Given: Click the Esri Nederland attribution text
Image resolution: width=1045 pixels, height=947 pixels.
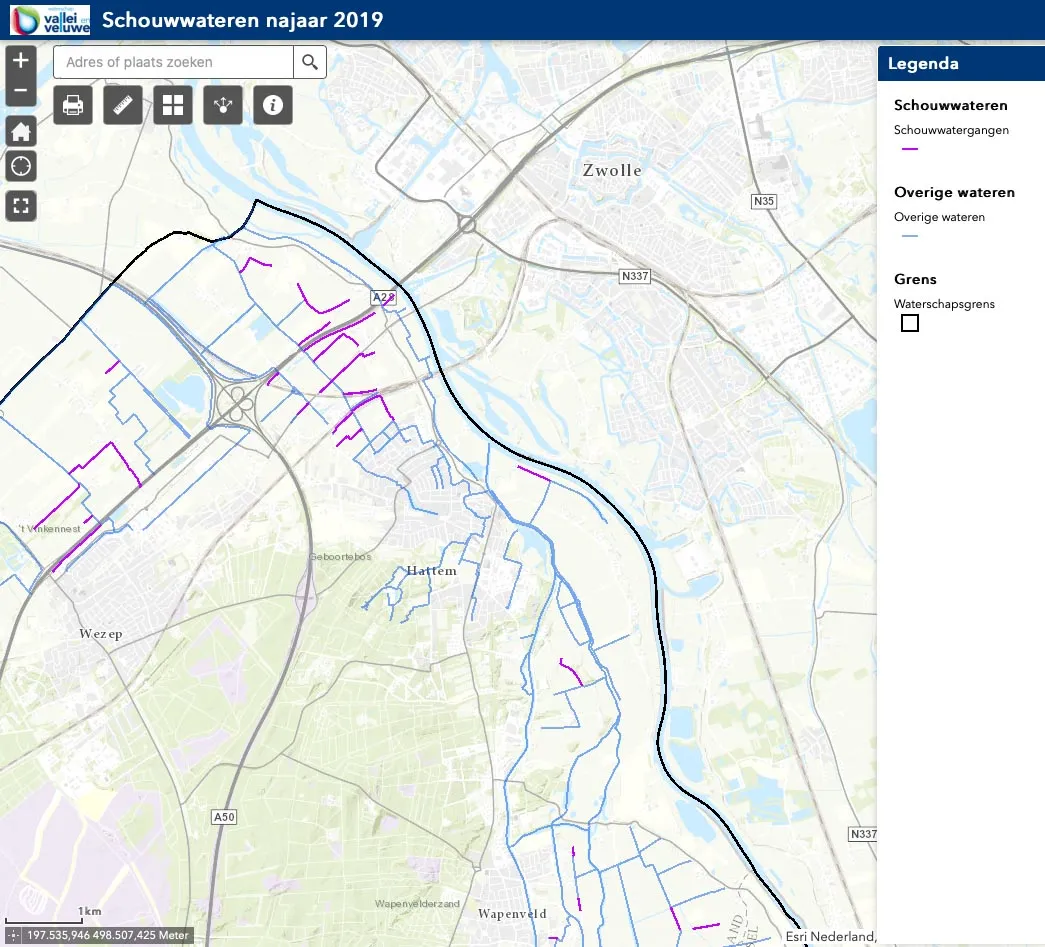Looking at the screenshot, I should 827,936.
